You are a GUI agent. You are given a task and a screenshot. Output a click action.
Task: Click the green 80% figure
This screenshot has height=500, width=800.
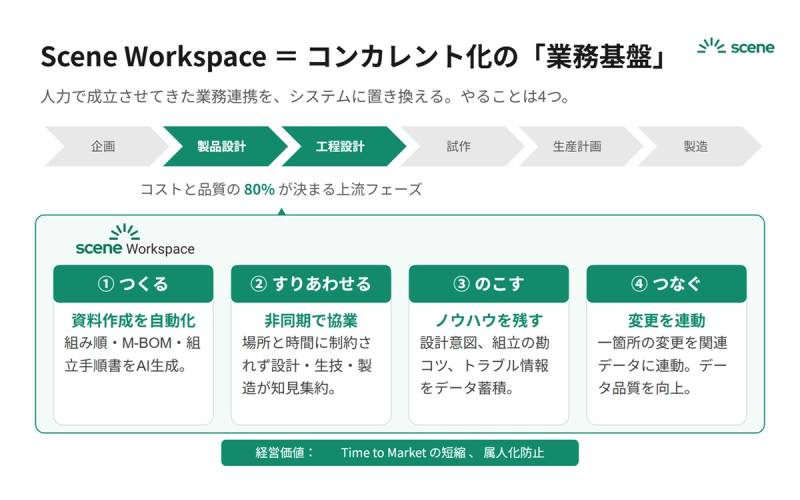[x=259, y=190]
